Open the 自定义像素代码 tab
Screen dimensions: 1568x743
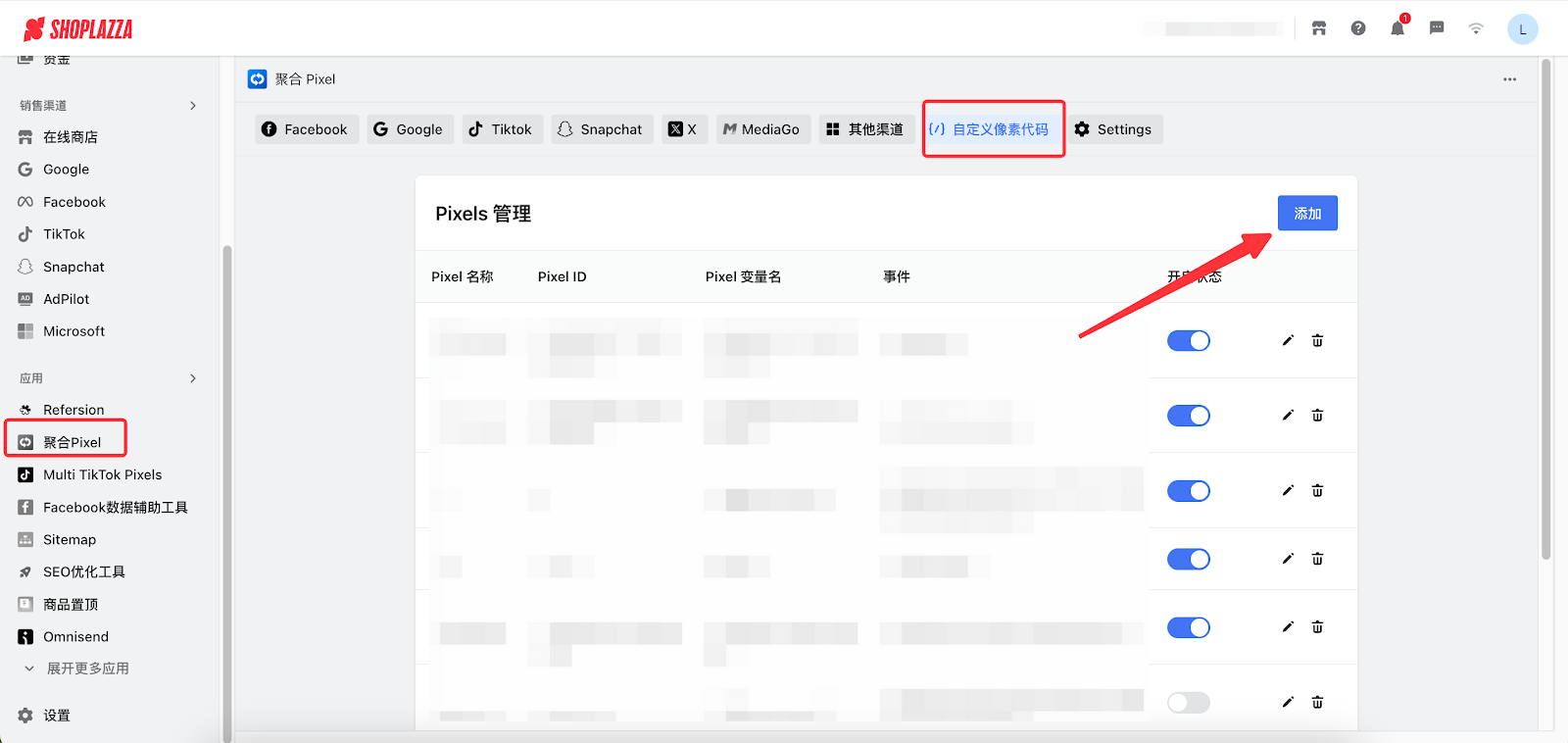(x=992, y=129)
